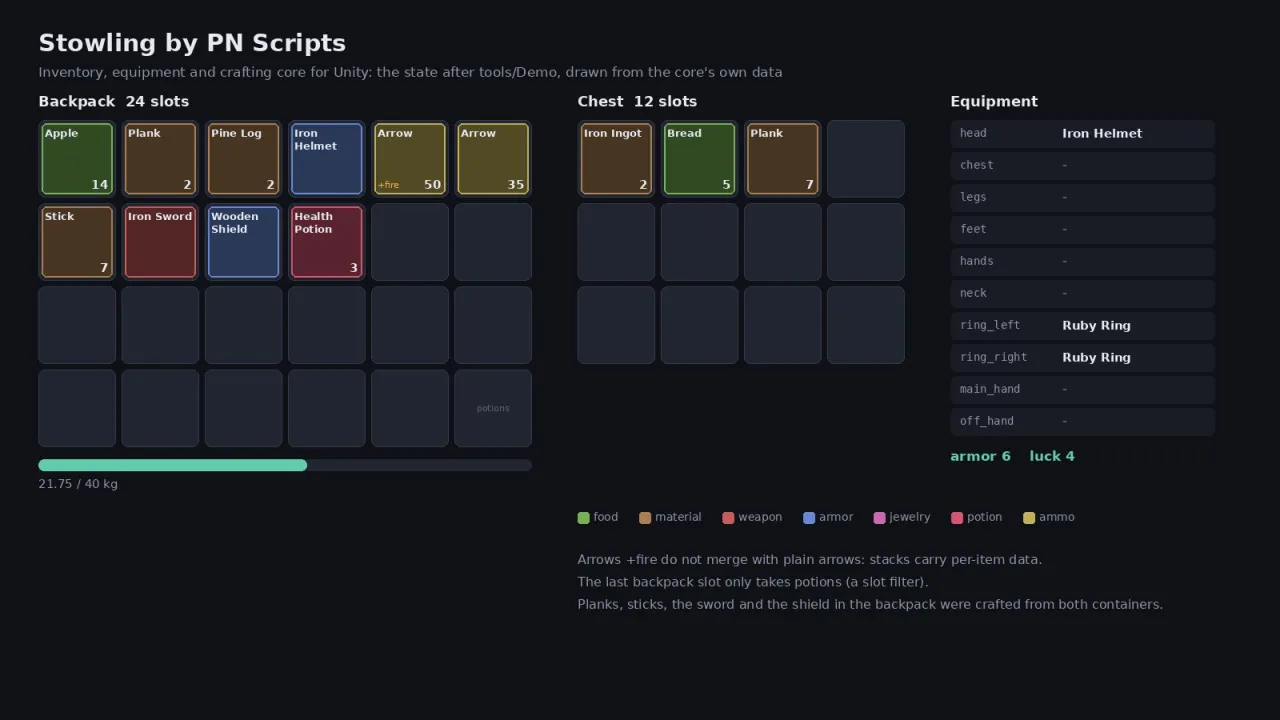The height and width of the screenshot is (720, 1280).
Task: Click the Stowling by PN Scripts title
Action: [192, 43]
